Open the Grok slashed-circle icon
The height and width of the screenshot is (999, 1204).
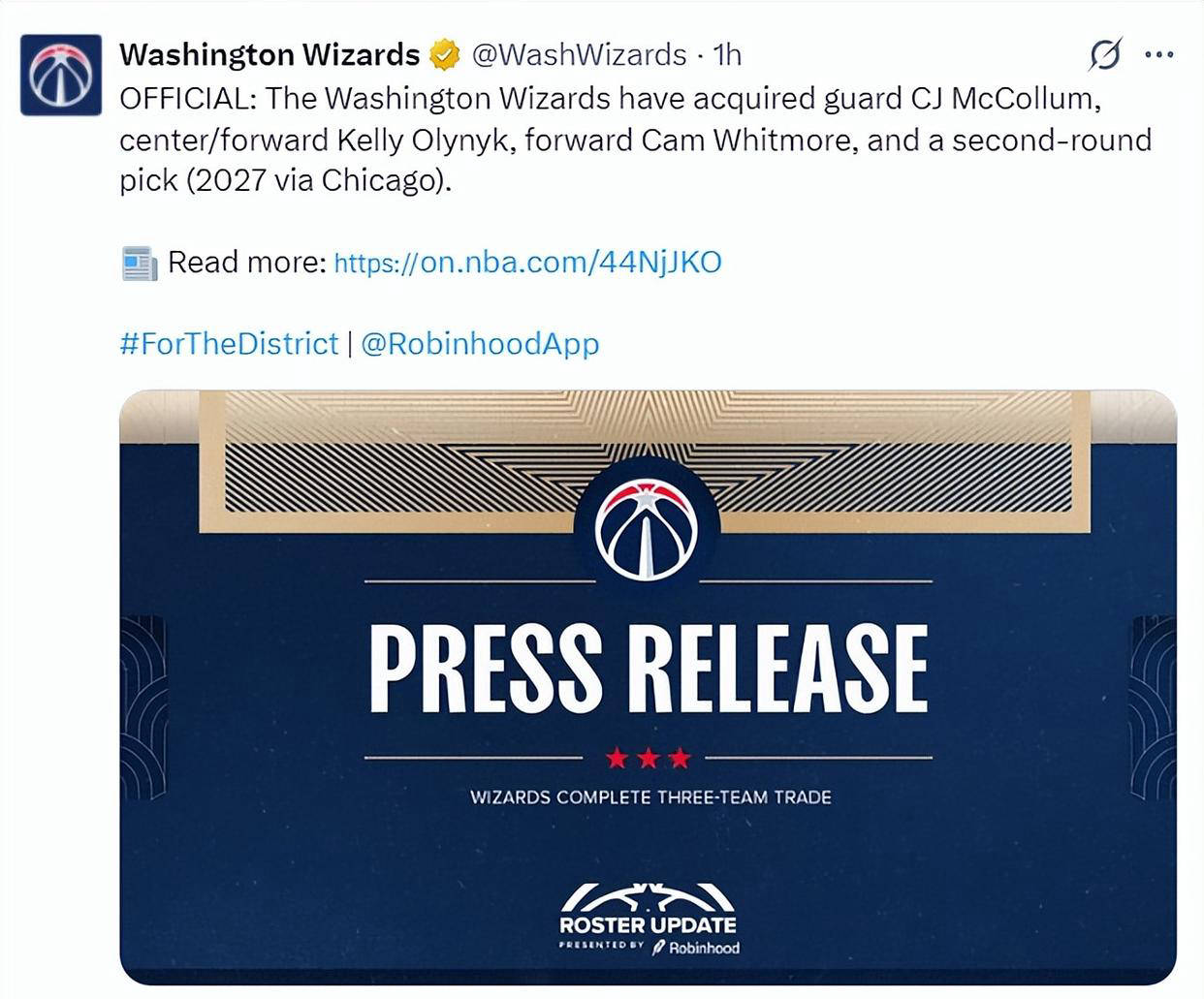(x=1104, y=55)
